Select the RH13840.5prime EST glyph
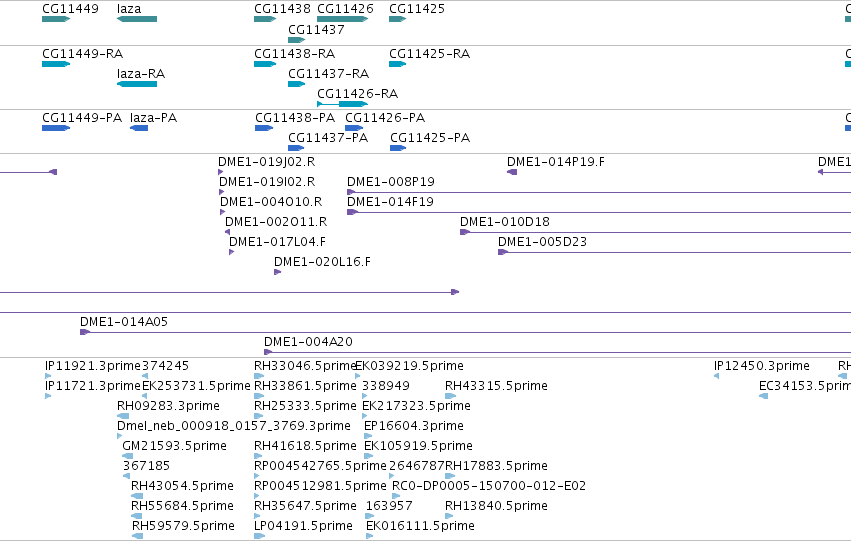Image resolution: width=851 pixels, height=541 pixels. click(x=450, y=516)
